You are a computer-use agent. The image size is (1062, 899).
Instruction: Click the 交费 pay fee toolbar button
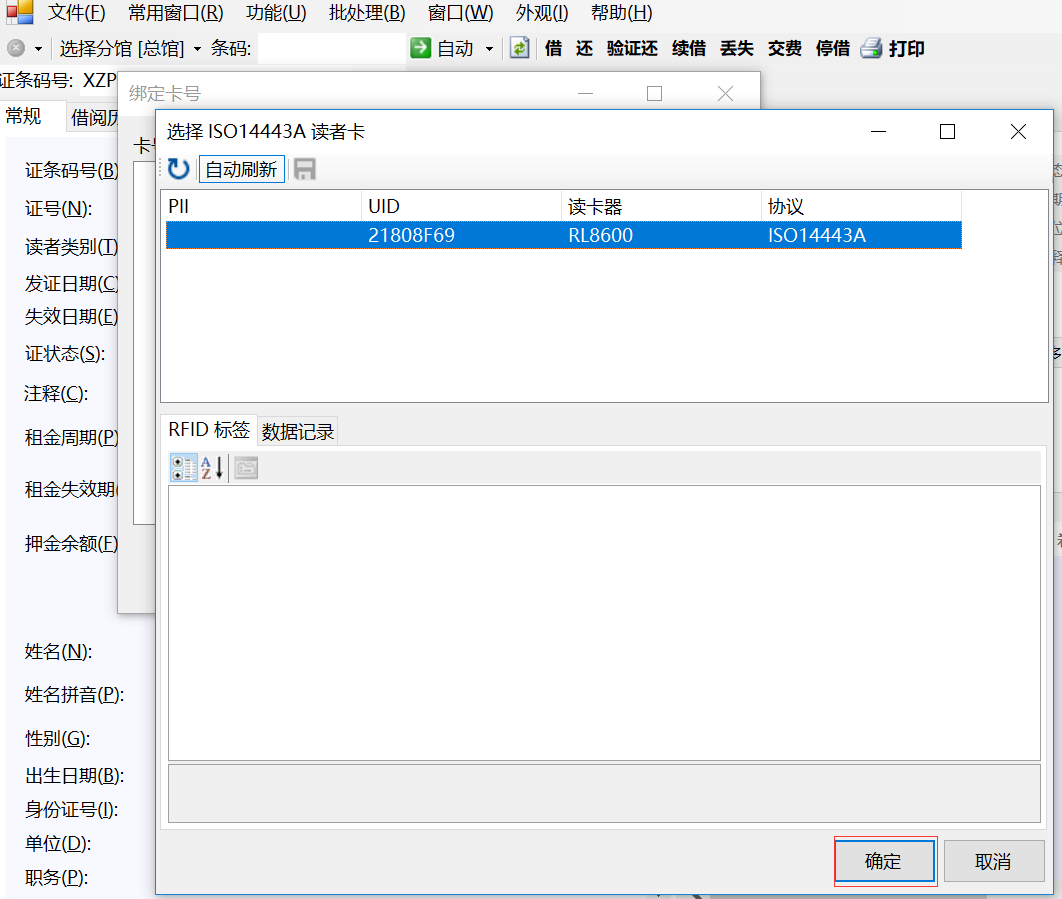click(x=784, y=48)
